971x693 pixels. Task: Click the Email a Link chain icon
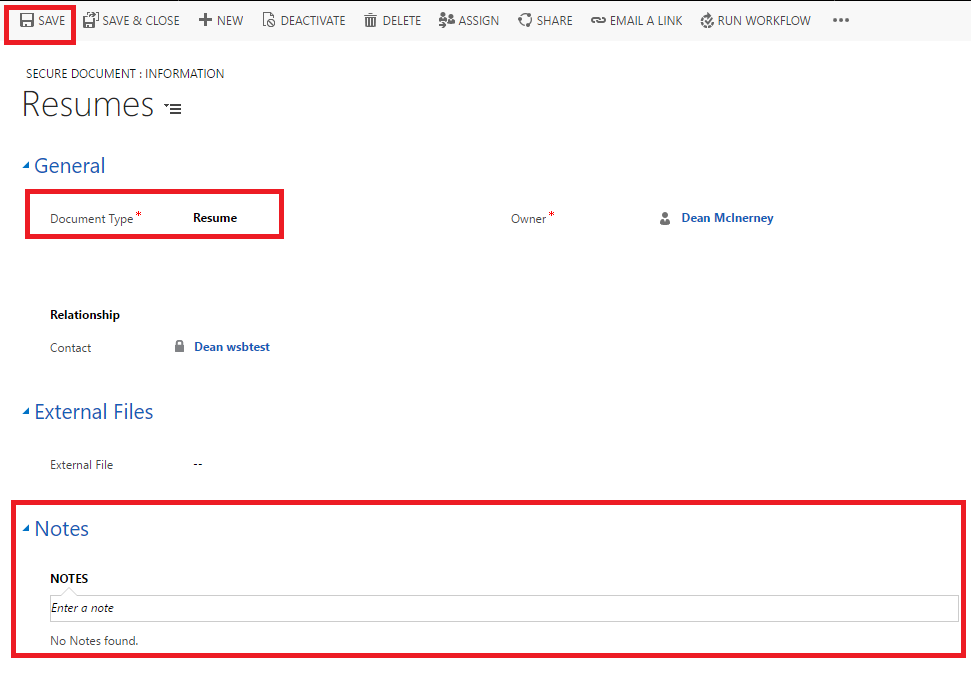pos(598,20)
